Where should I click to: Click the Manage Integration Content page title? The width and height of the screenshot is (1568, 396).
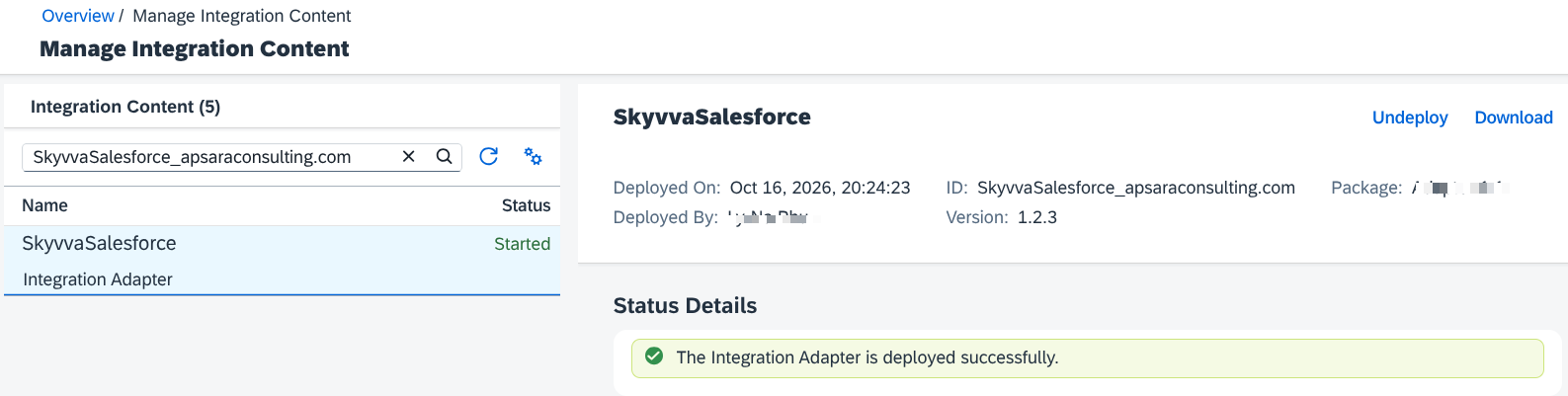pos(195,48)
